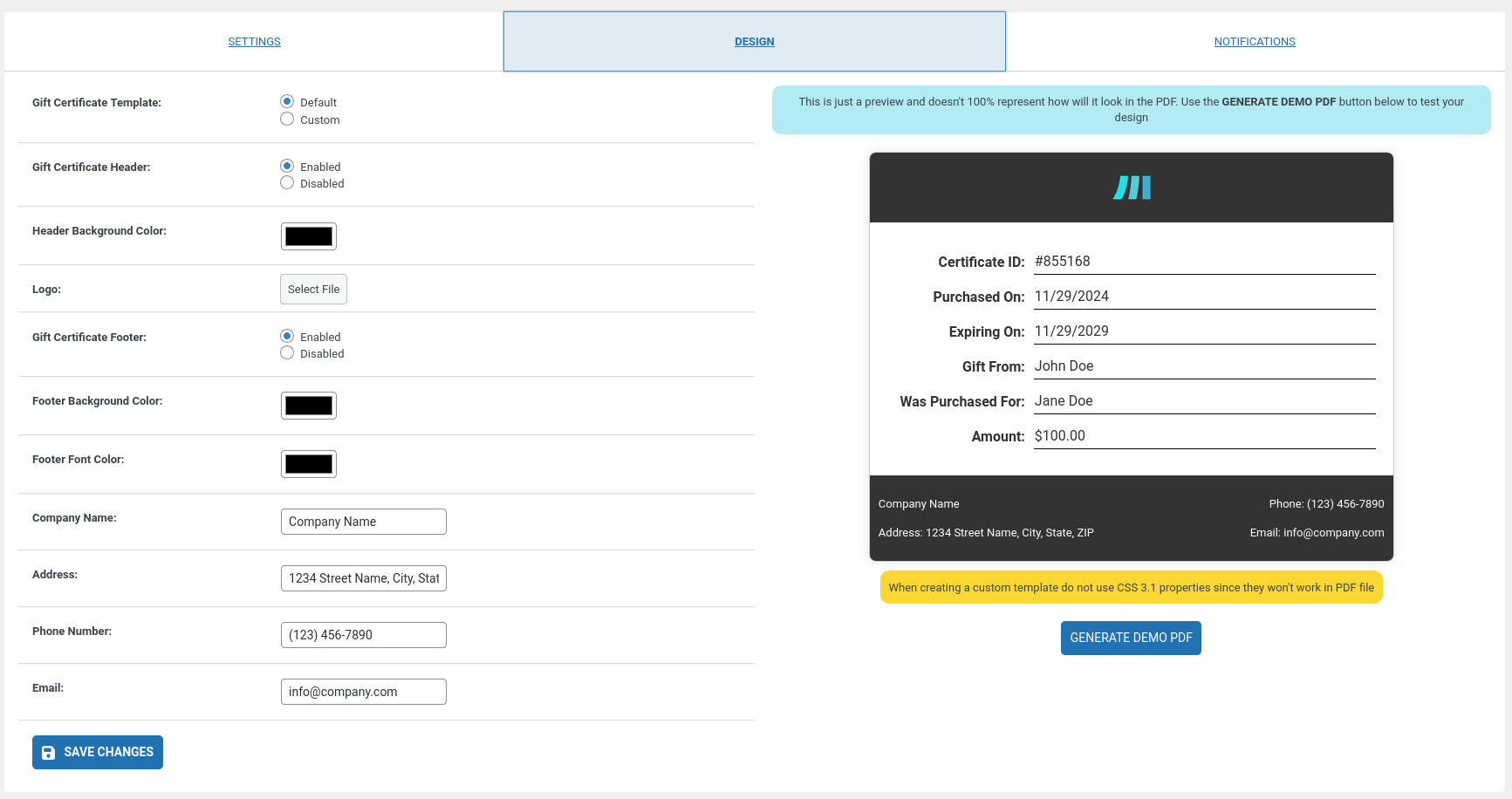Switch to the Design tab
The height and width of the screenshot is (799, 1512).
point(754,42)
